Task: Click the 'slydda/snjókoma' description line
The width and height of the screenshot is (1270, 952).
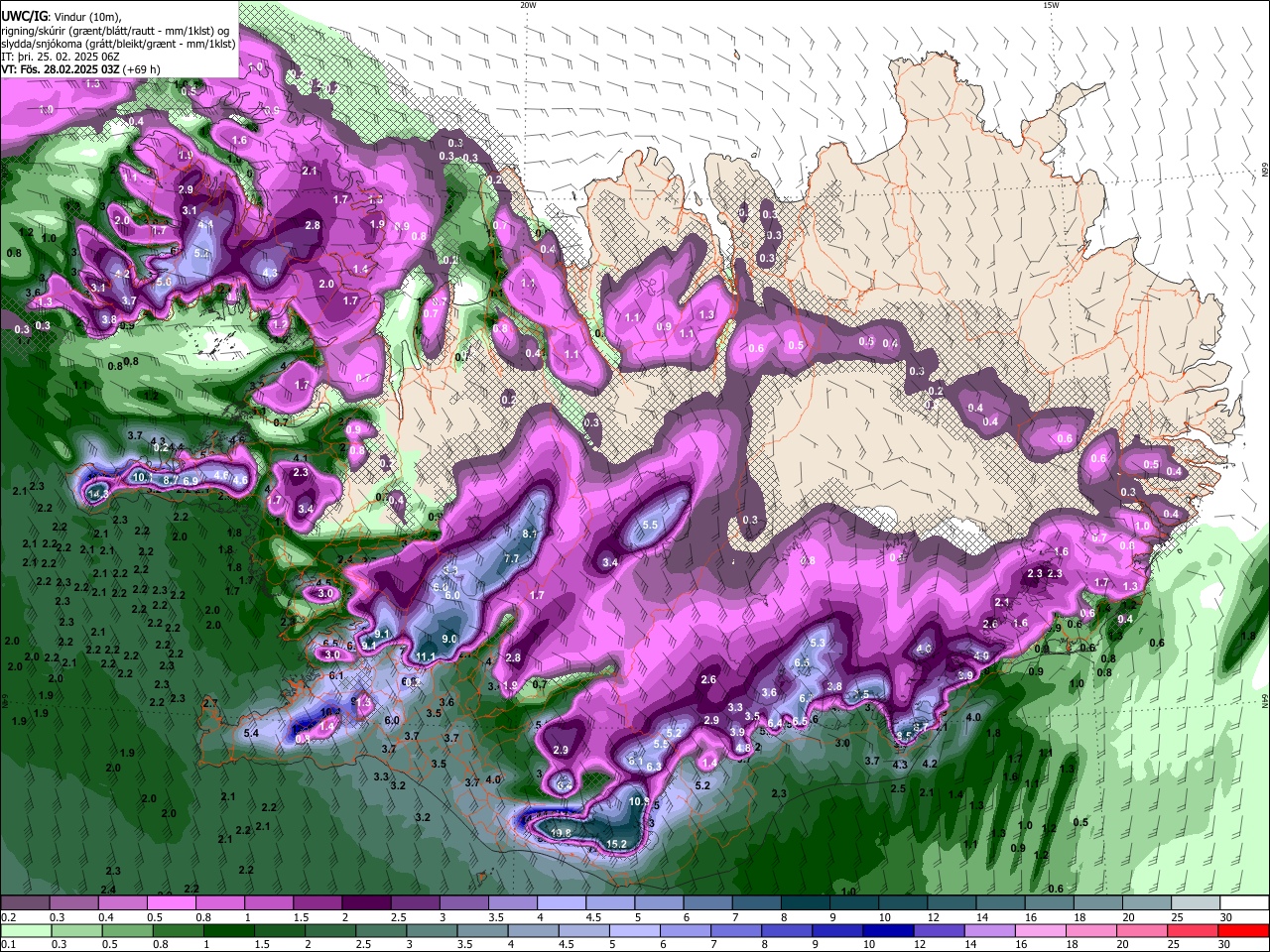Action: coord(118,44)
